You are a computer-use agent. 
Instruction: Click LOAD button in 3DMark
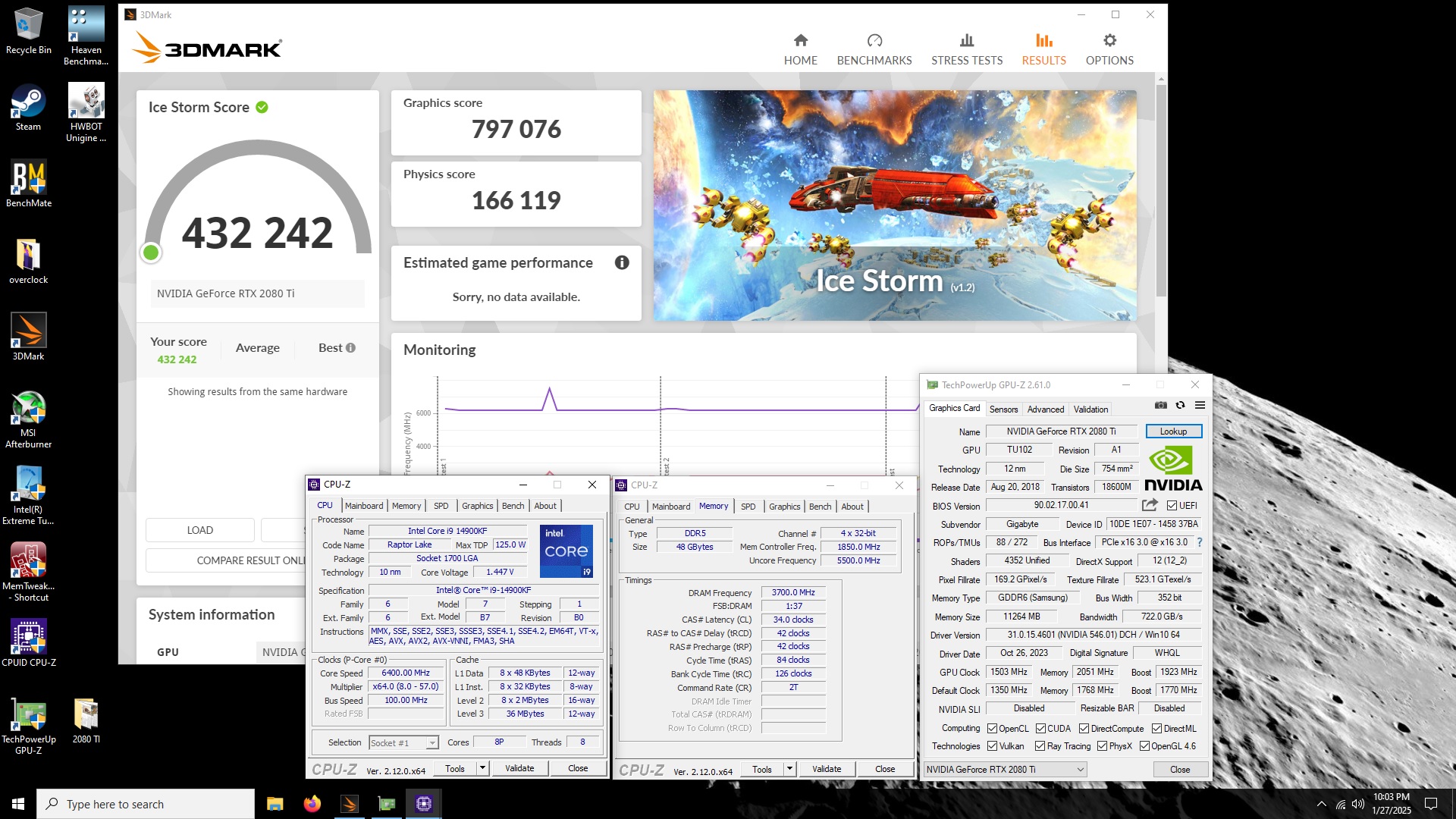coord(200,530)
